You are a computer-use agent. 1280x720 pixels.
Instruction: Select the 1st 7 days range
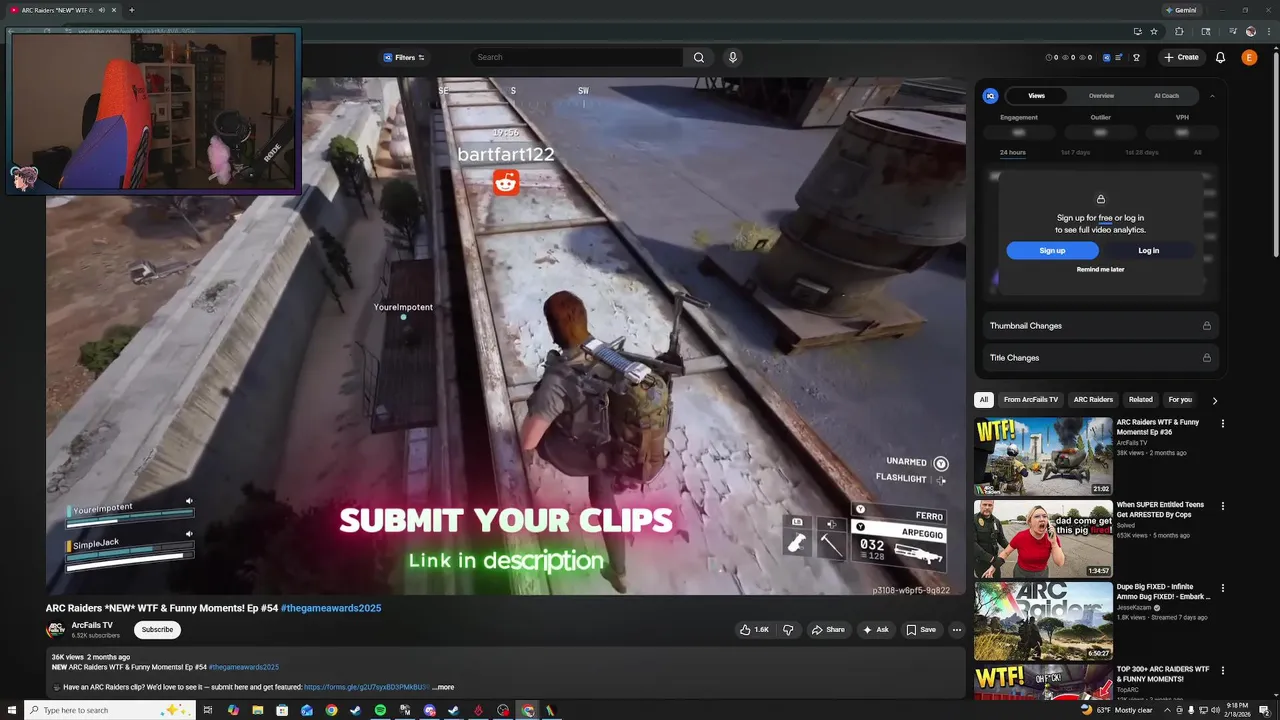pos(1075,152)
